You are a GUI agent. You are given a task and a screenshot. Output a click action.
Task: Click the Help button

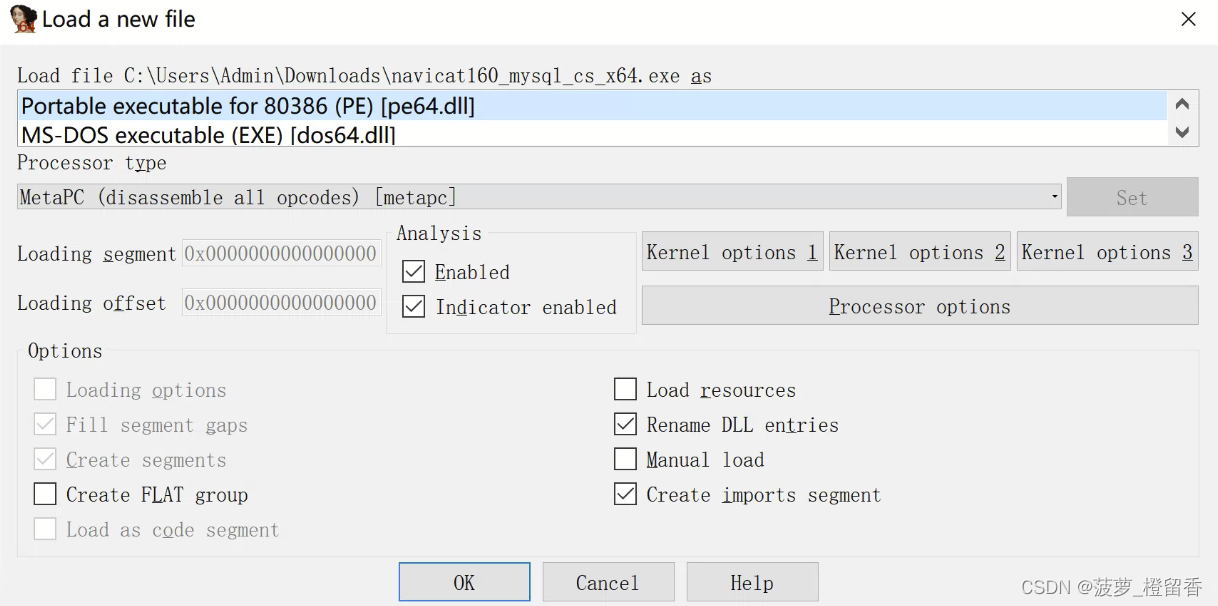click(x=752, y=582)
